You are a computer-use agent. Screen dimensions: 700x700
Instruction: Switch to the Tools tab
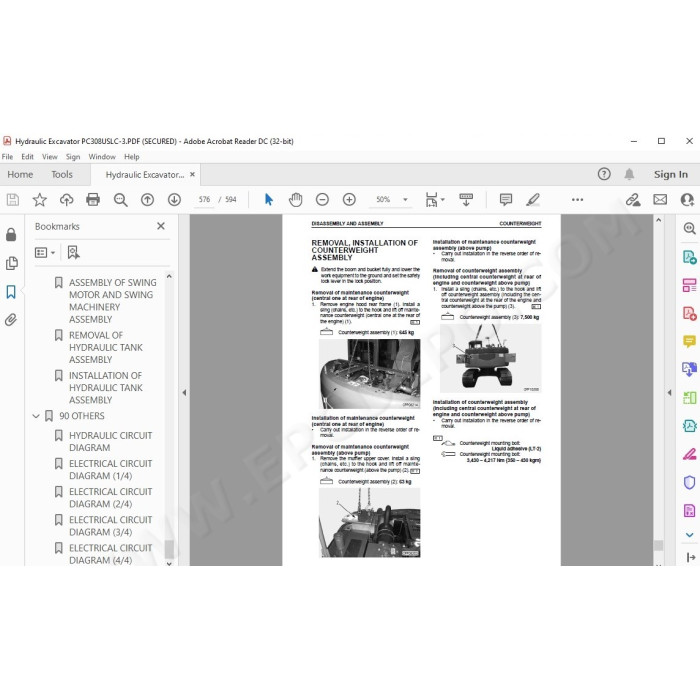tap(62, 175)
